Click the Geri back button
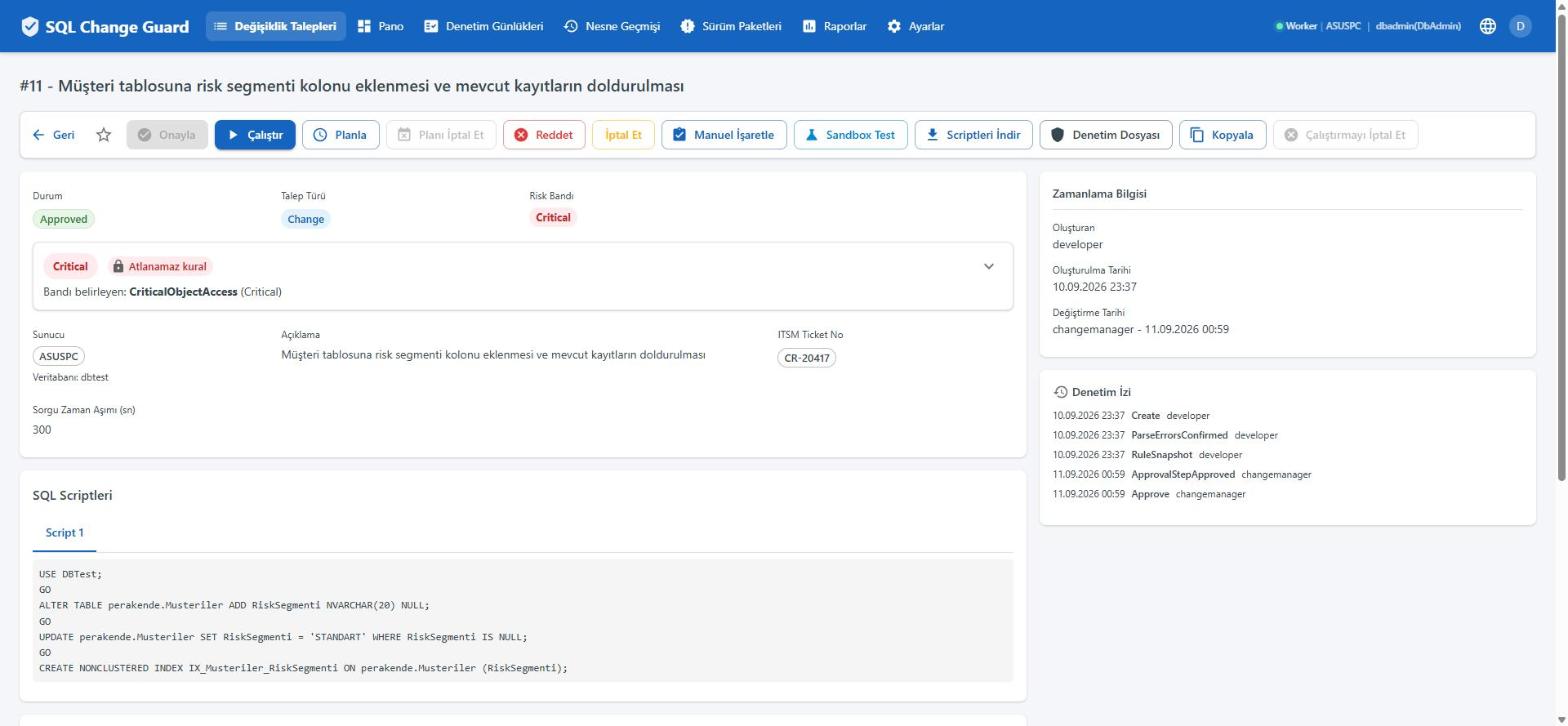 pos(54,135)
